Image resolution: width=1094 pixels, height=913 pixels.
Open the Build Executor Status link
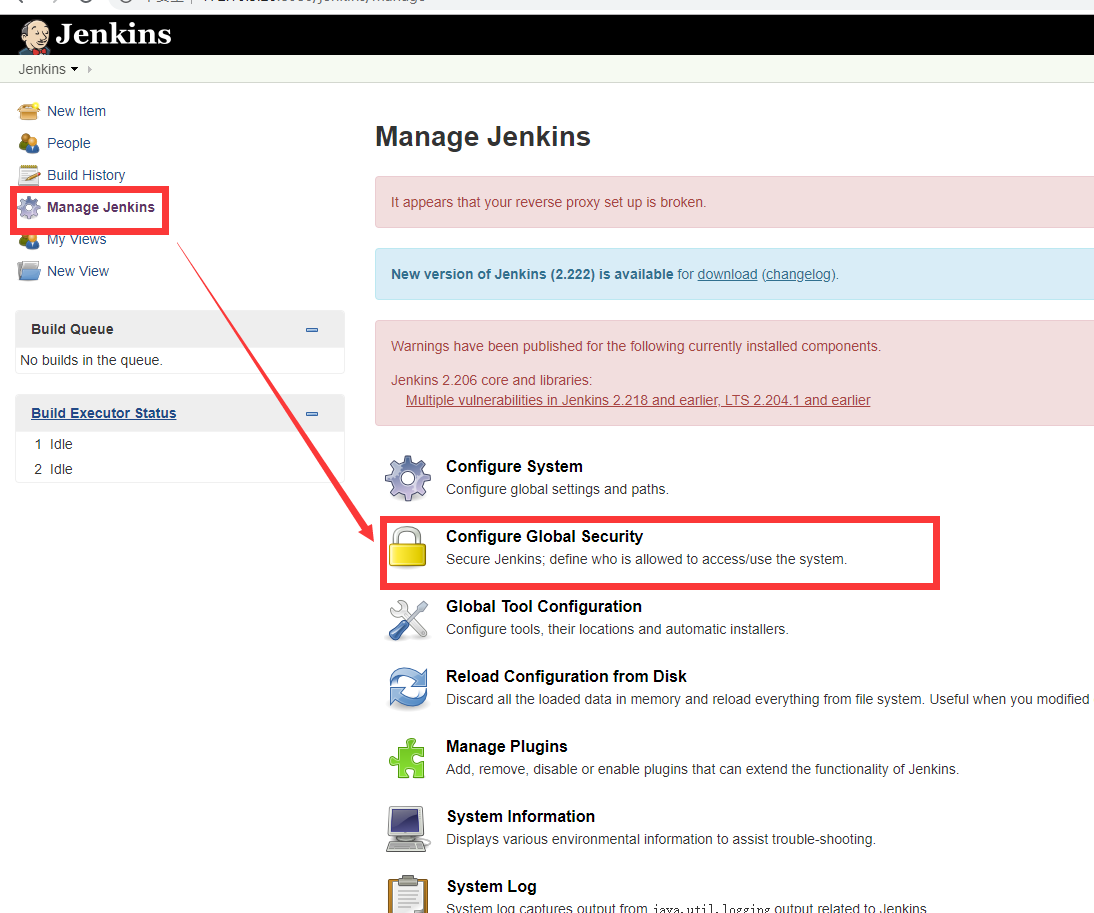pyautogui.click(x=103, y=413)
